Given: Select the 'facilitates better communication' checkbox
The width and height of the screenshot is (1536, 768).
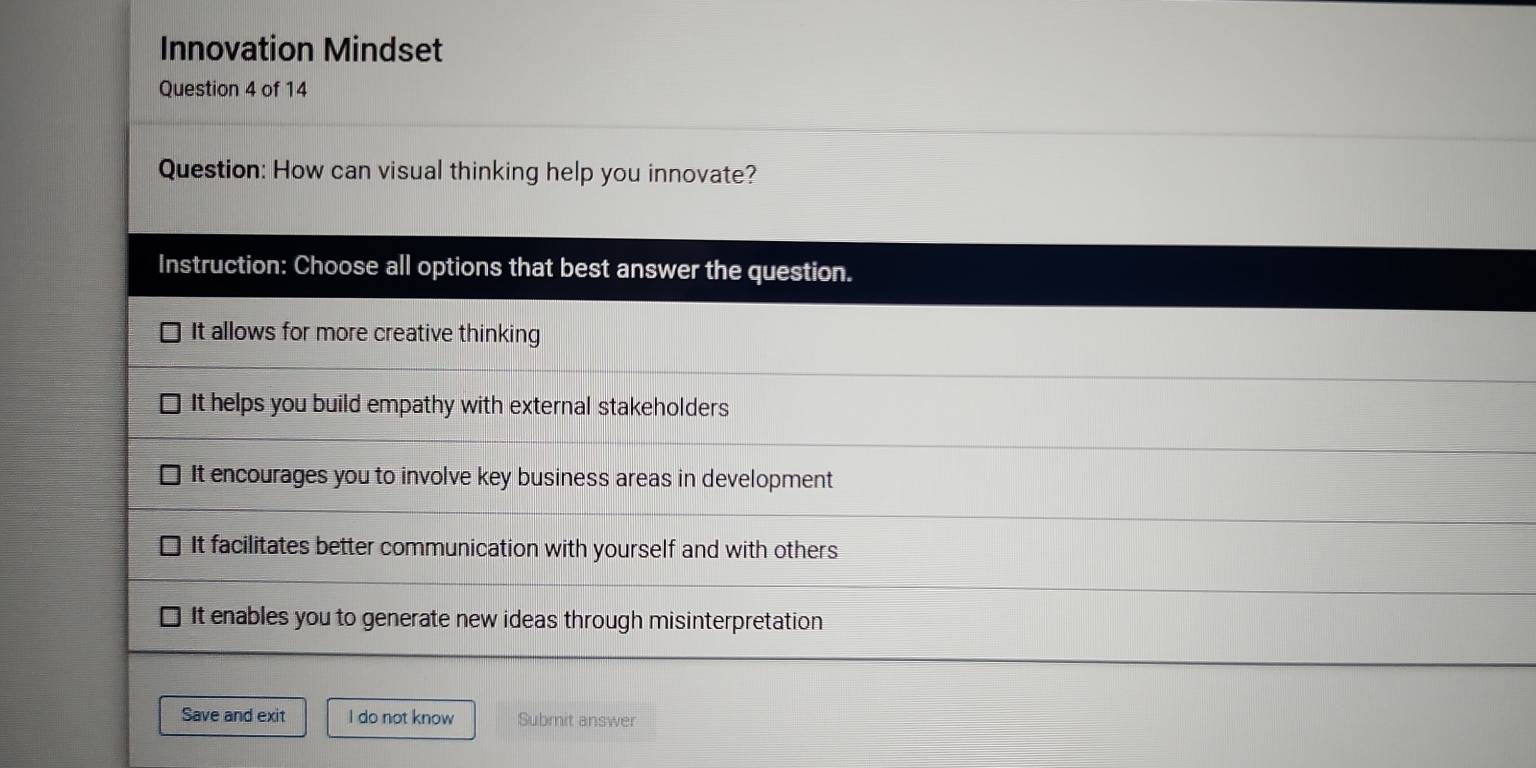Looking at the screenshot, I should [172, 547].
